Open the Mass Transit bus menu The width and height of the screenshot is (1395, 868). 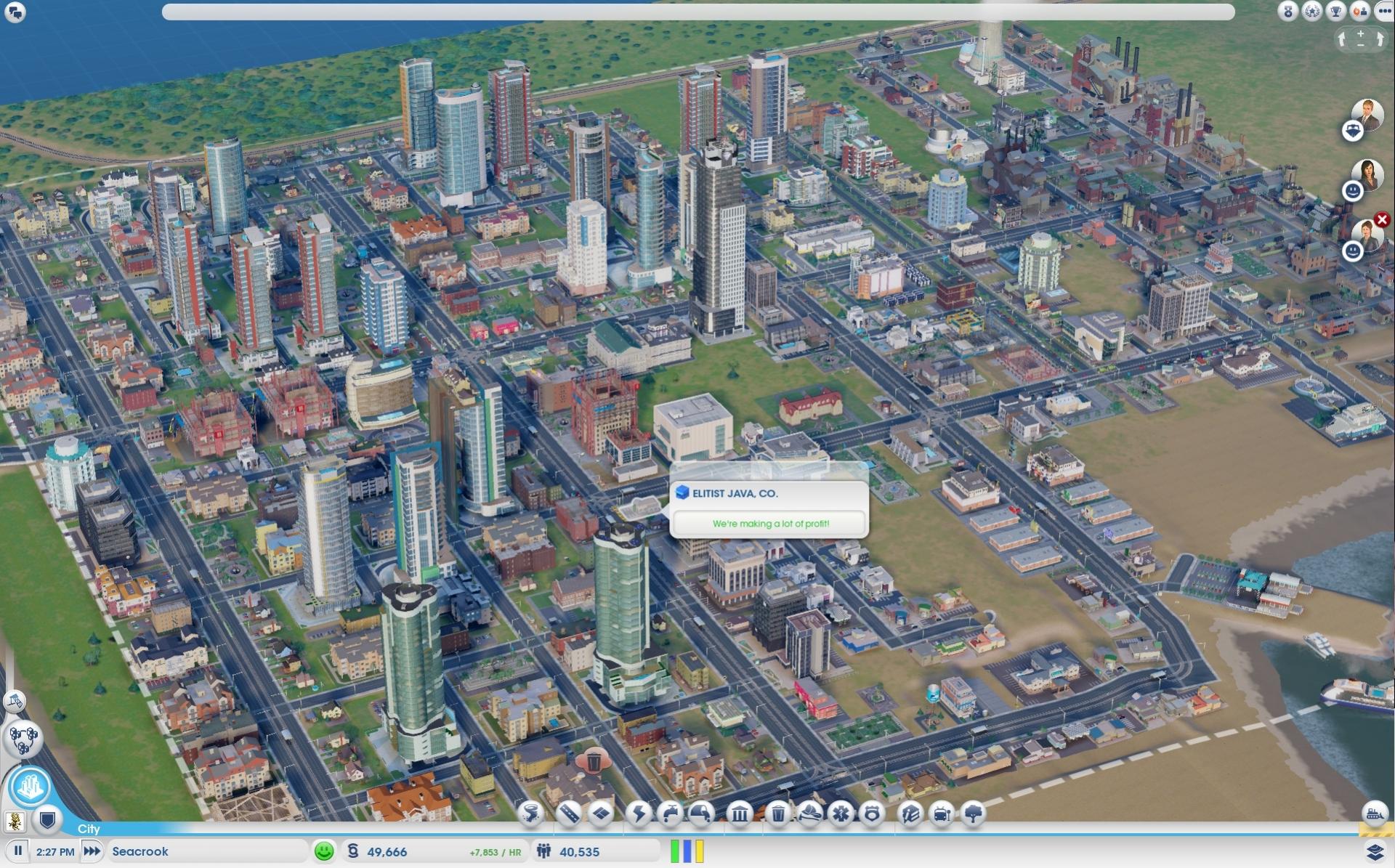tap(941, 814)
